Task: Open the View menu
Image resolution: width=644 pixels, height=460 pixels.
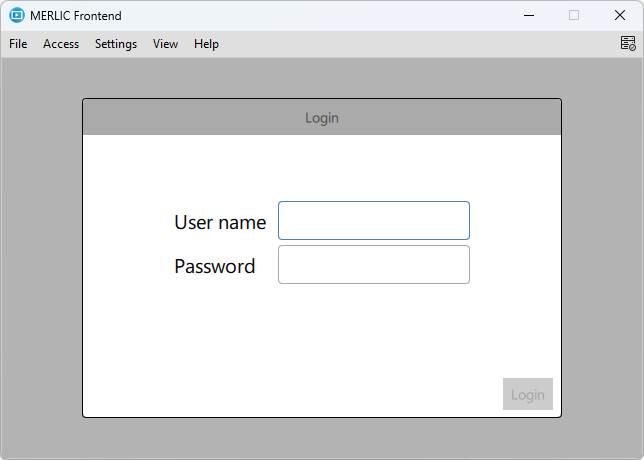Action: point(165,44)
